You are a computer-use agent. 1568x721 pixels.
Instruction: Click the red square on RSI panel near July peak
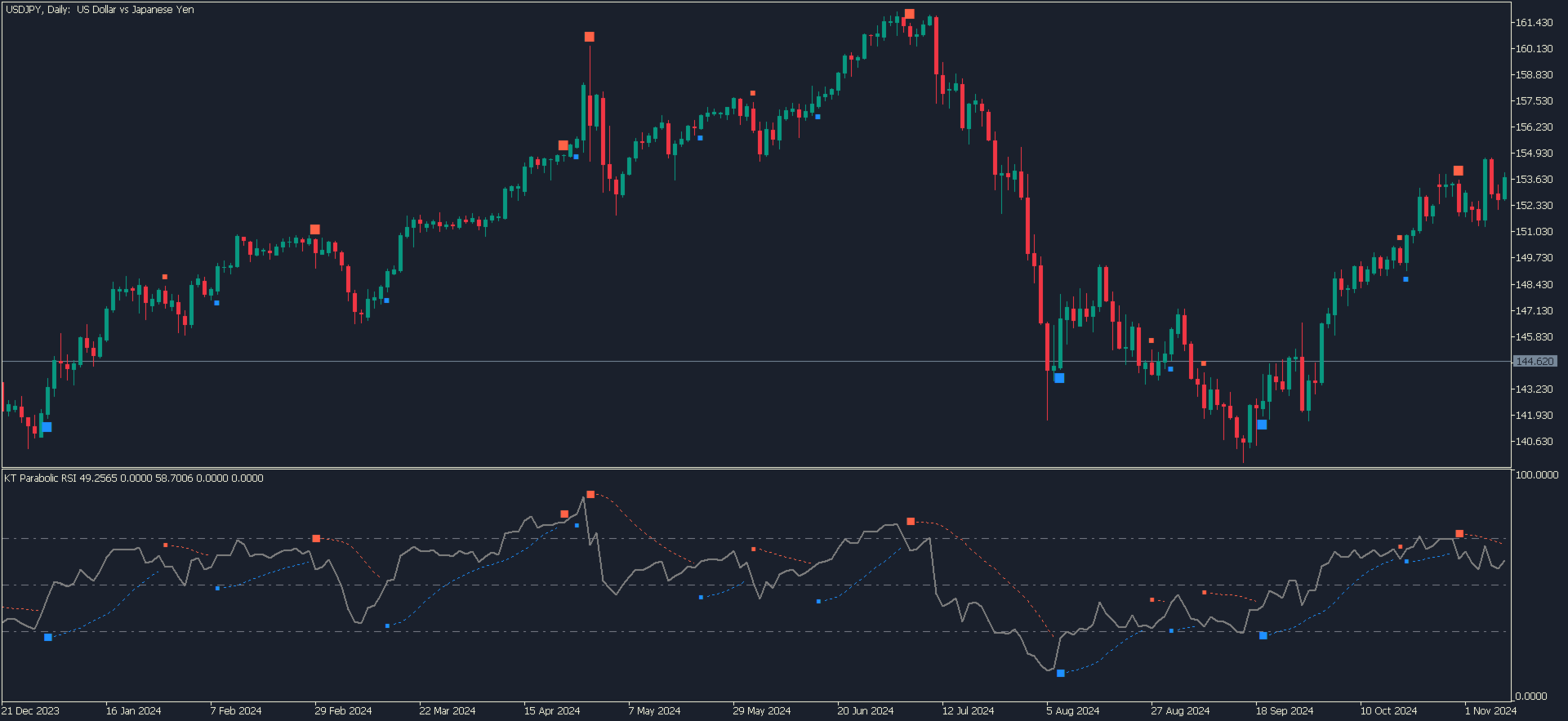[911, 521]
